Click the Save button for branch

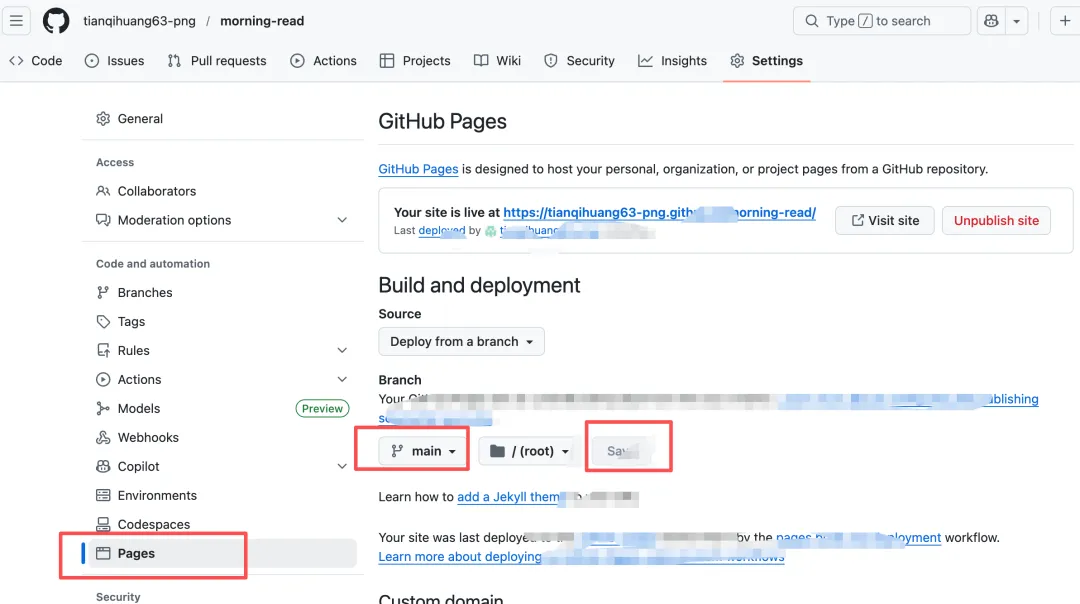click(623, 451)
